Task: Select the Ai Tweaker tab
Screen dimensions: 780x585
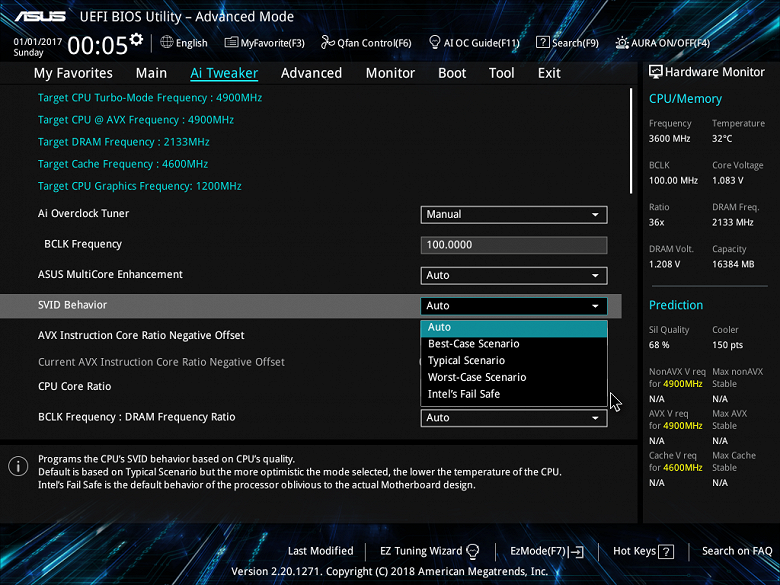Action: (224, 73)
